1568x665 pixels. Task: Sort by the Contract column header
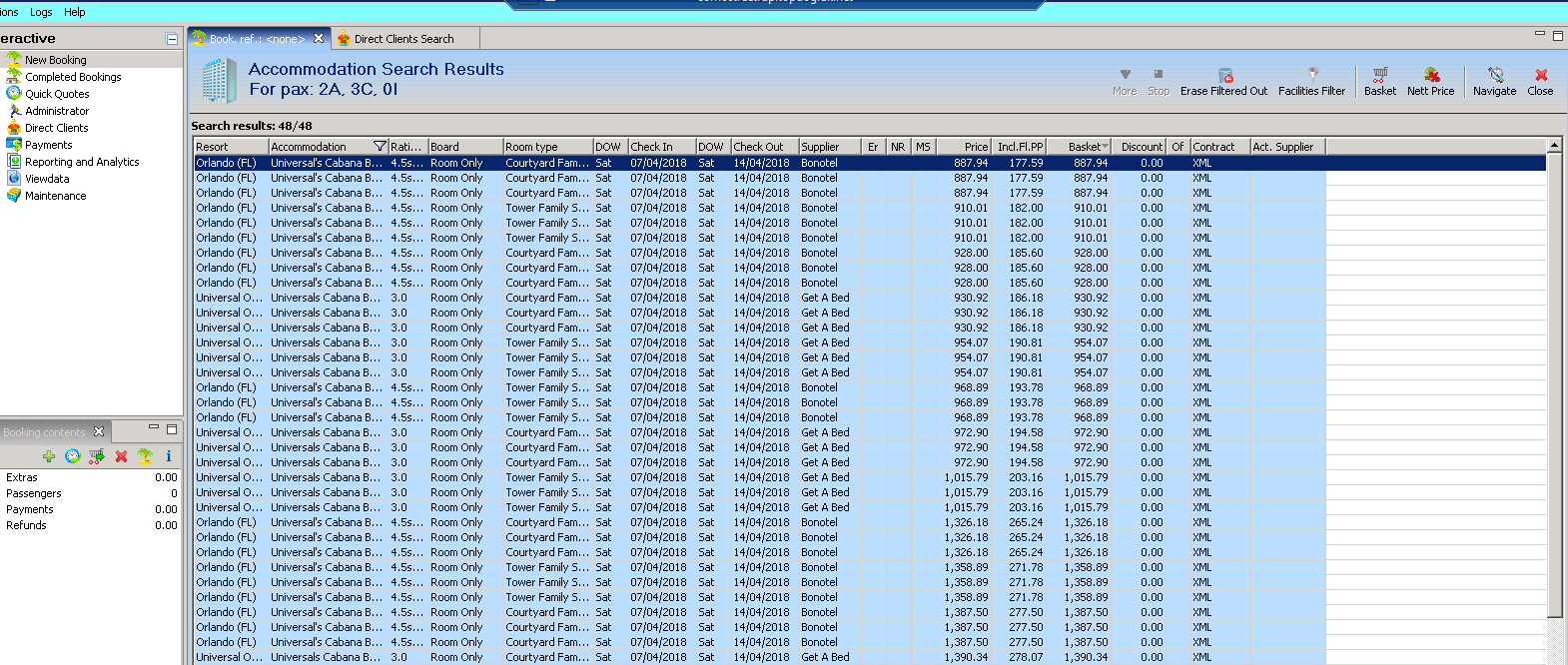(x=1219, y=147)
